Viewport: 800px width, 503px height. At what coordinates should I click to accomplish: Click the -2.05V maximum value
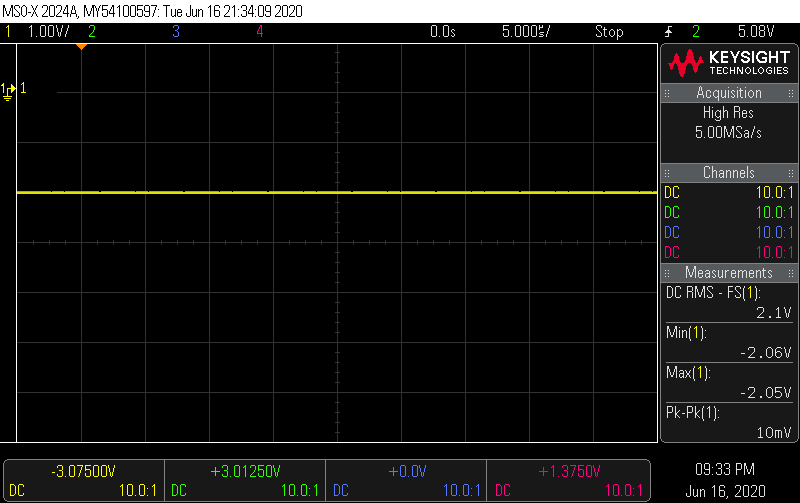point(766,393)
